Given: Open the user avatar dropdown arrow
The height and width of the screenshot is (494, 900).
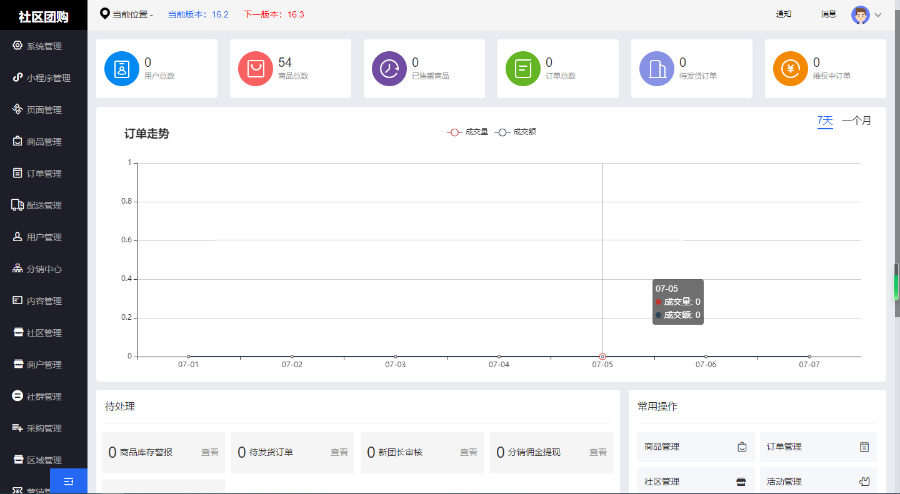Looking at the screenshot, I should click(x=878, y=15).
